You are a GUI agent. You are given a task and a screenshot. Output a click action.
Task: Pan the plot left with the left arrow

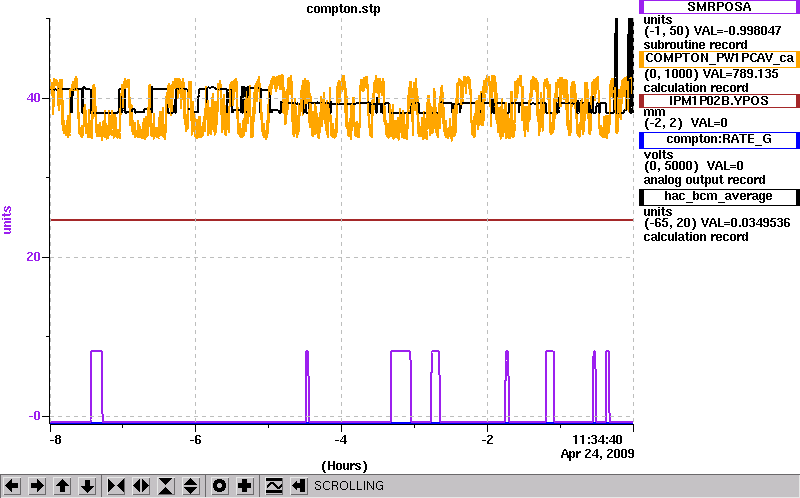pyautogui.click(x=12, y=486)
